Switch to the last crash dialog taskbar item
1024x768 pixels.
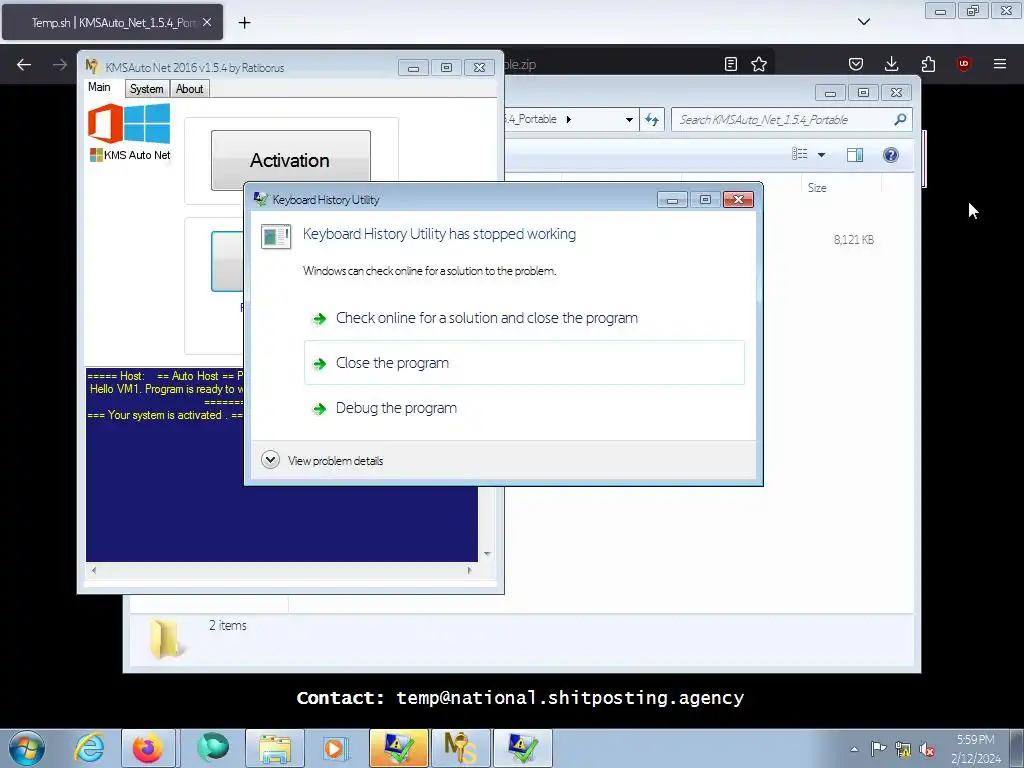tap(522, 748)
